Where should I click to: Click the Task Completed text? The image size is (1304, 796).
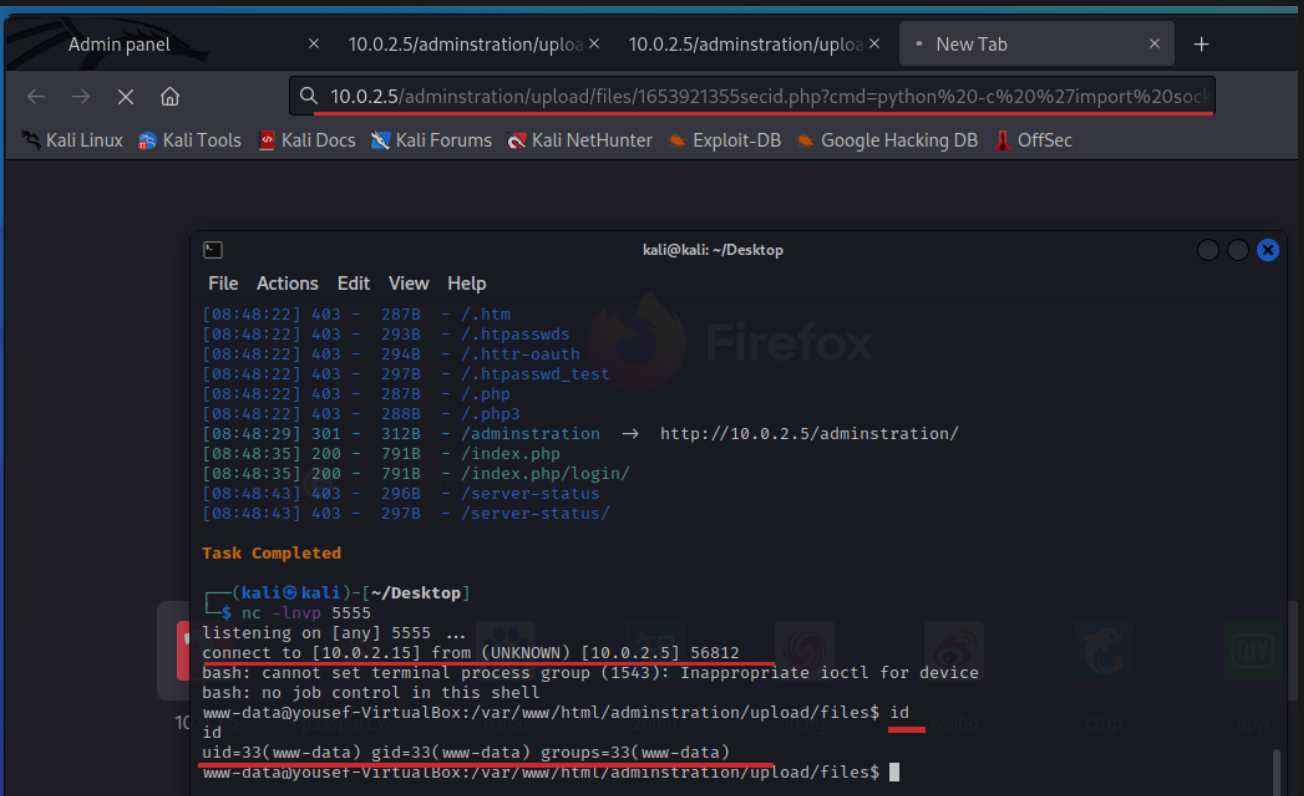[271, 553]
